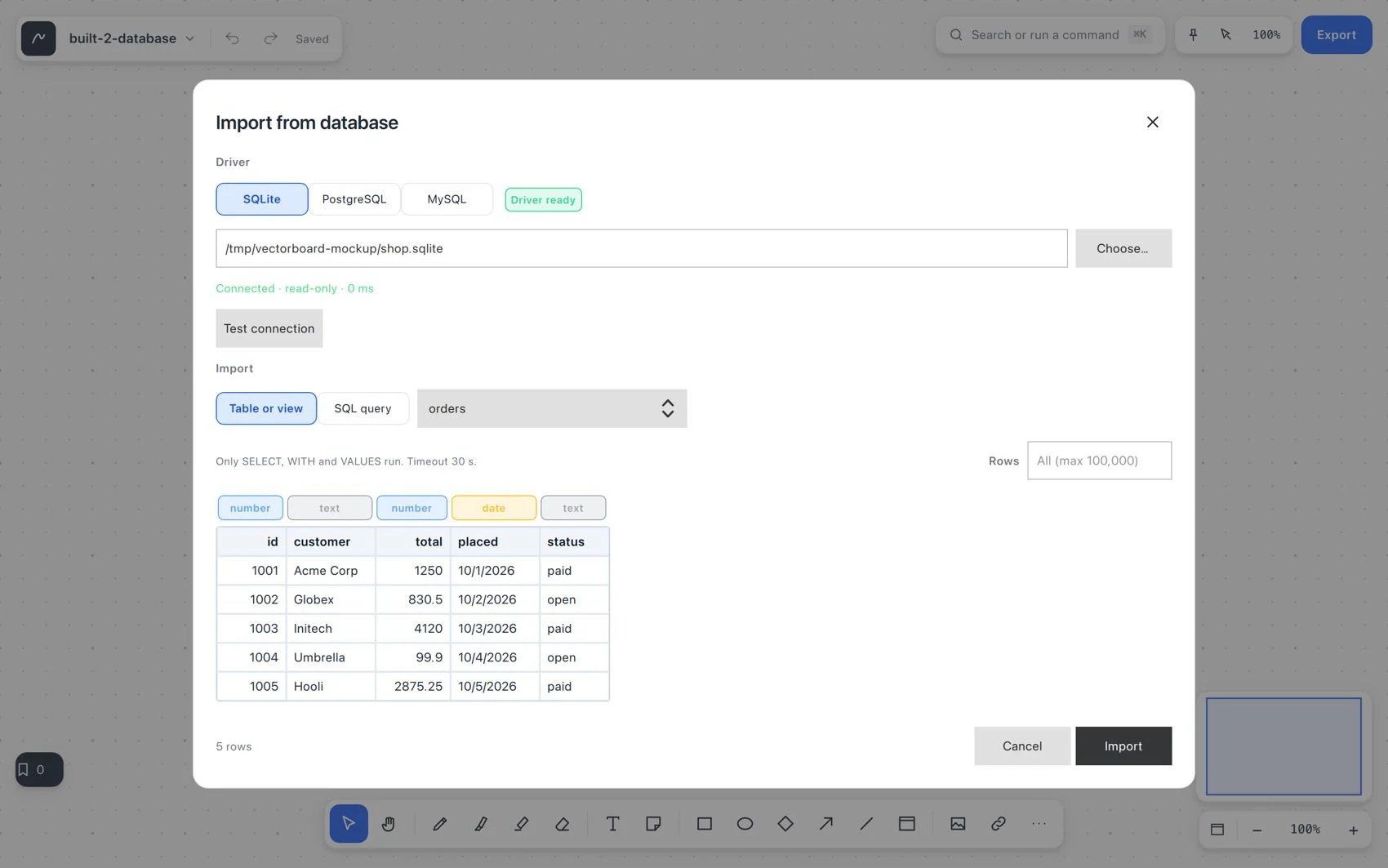Select the Diamond shape tool
This screenshot has width=1388, height=868.
[x=785, y=823]
